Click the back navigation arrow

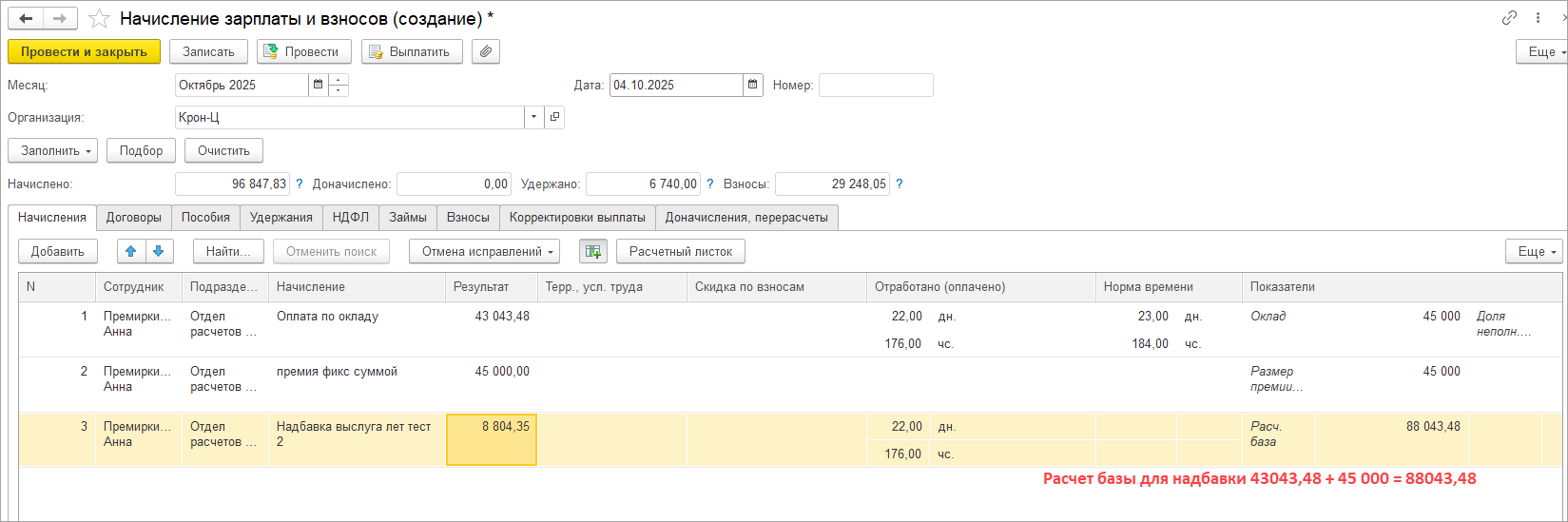tap(26, 19)
